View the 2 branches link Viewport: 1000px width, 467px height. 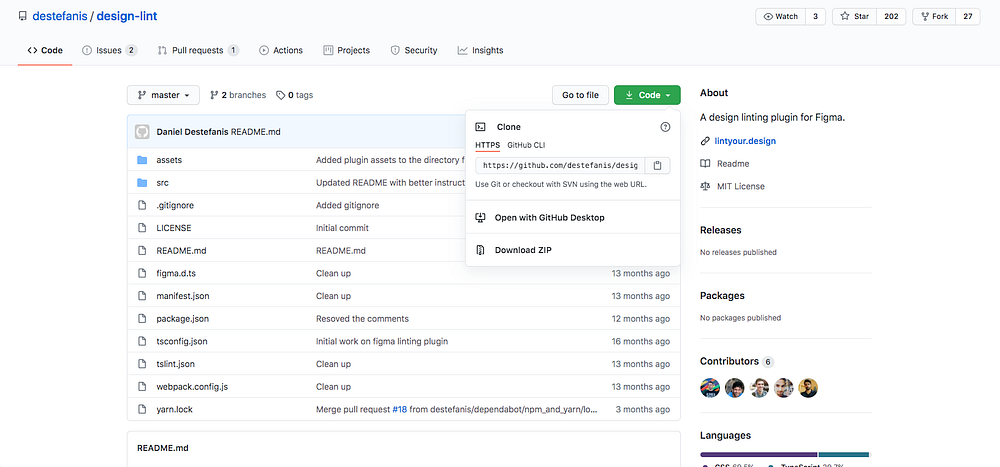[238, 95]
